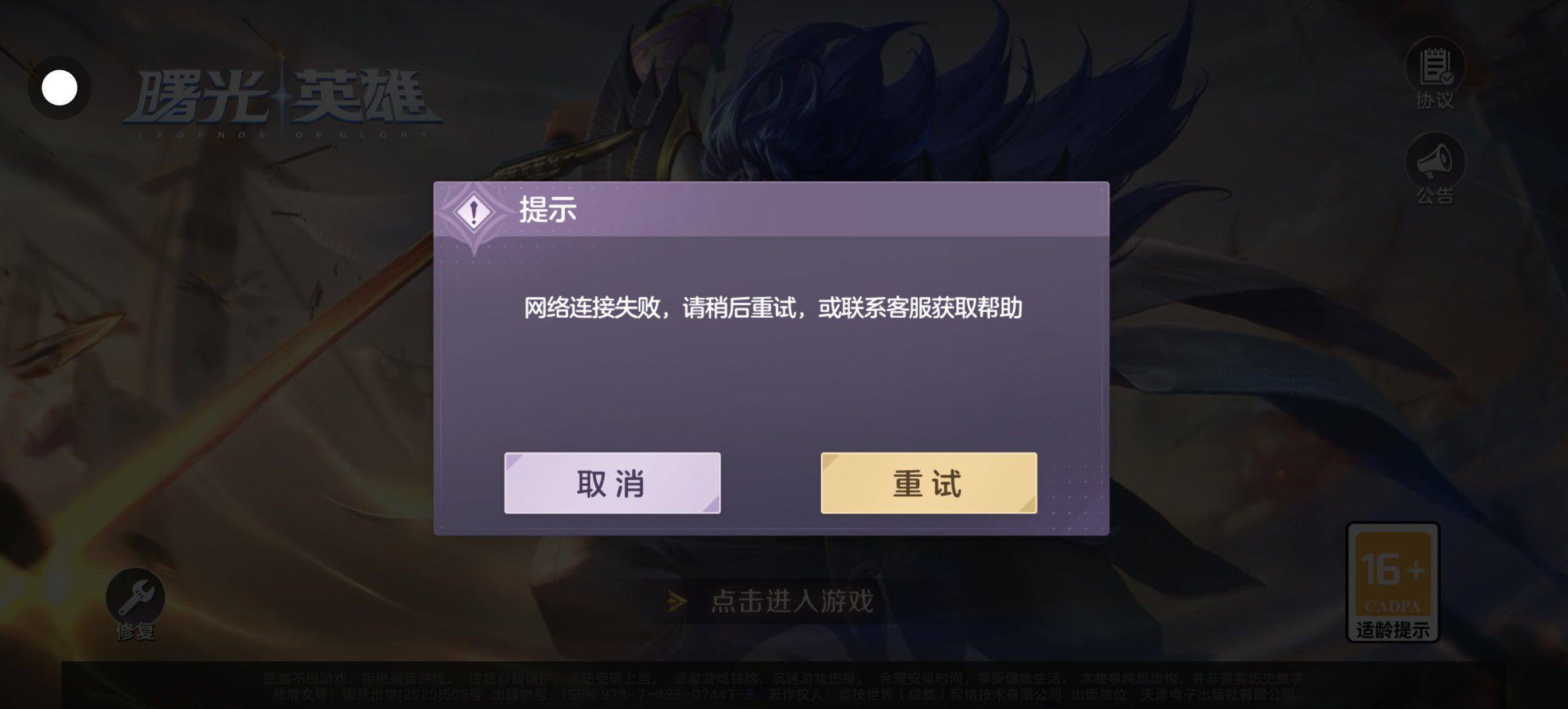1568x709 pixels.
Task: Click the 适龄提示 caption
Action: 1393,630
